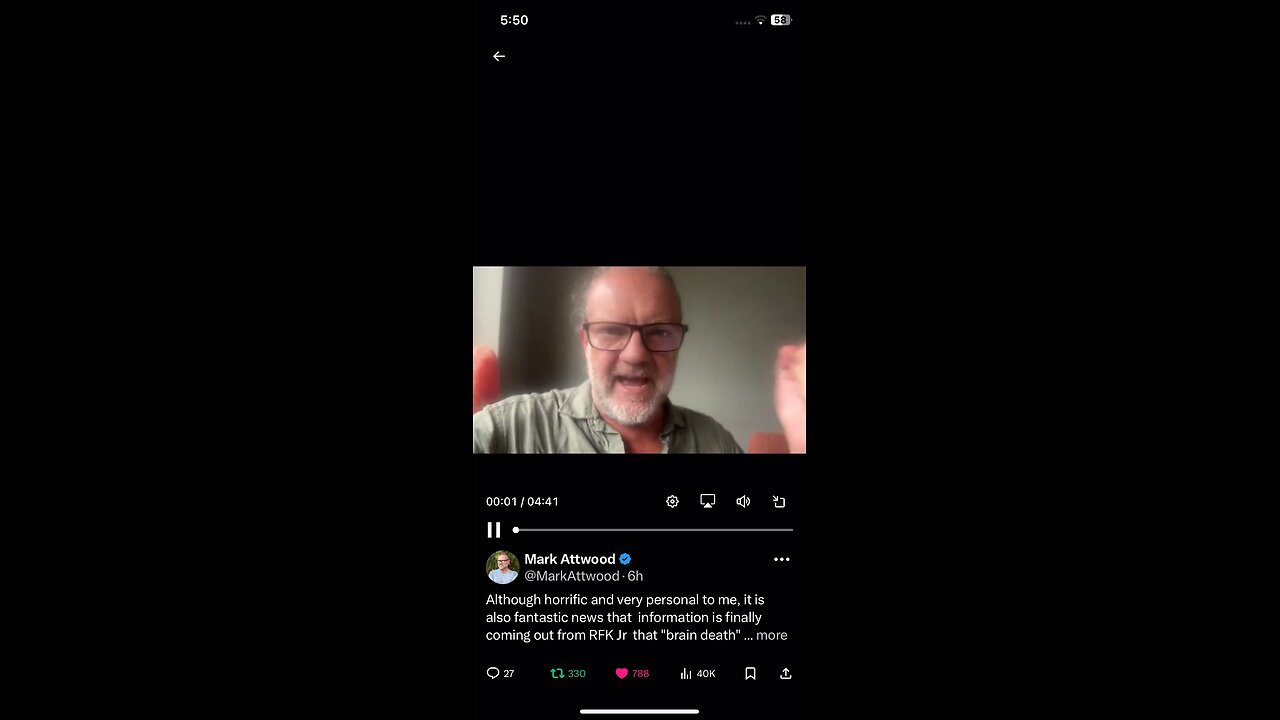Tap the AirPlay cast icon
Viewport: 1280px width, 720px height.
click(x=708, y=501)
